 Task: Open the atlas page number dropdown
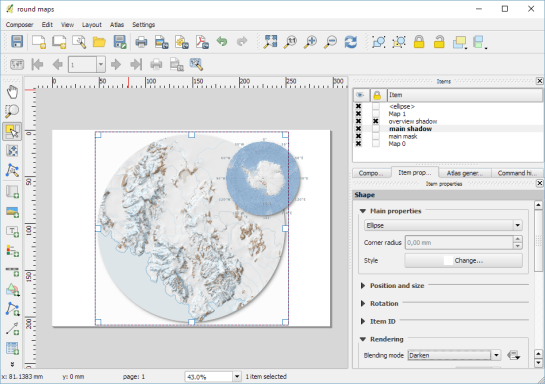pos(101,65)
